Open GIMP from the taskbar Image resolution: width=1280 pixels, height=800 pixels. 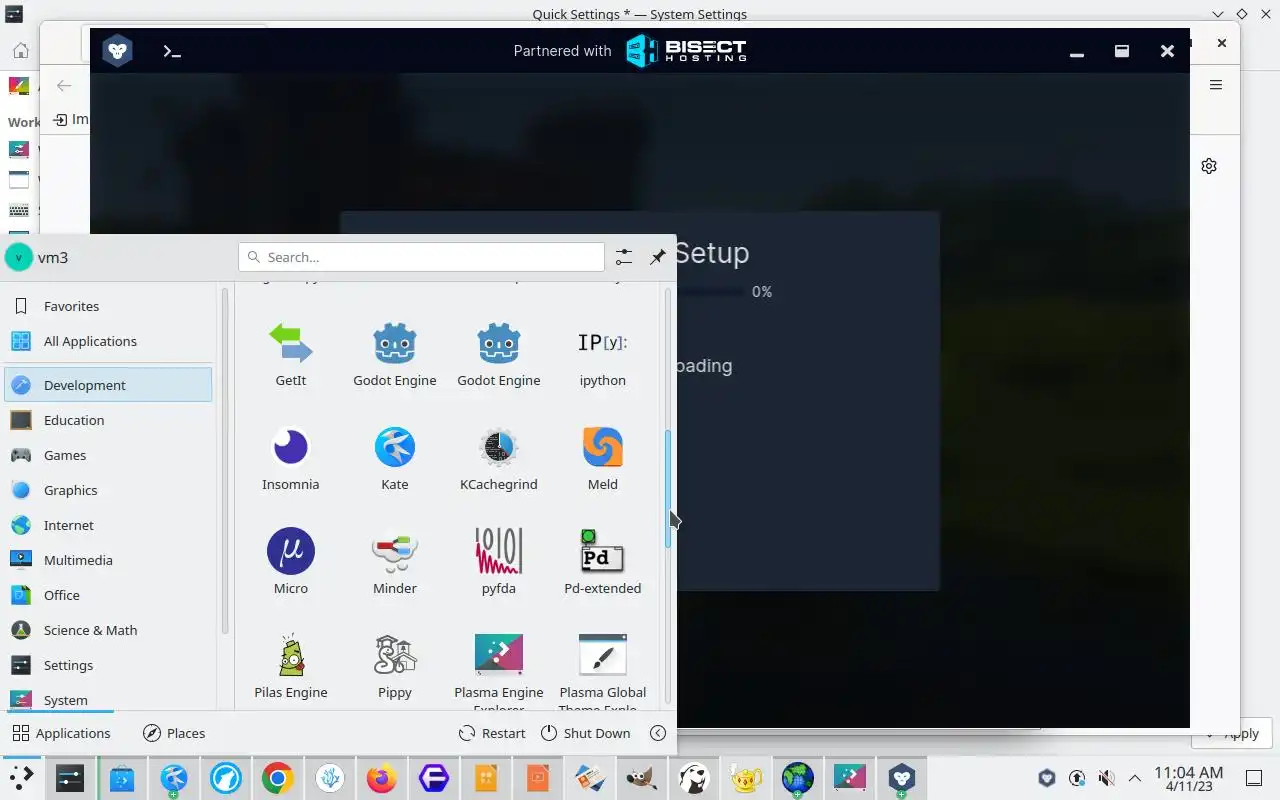pyautogui.click(x=642, y=778)
